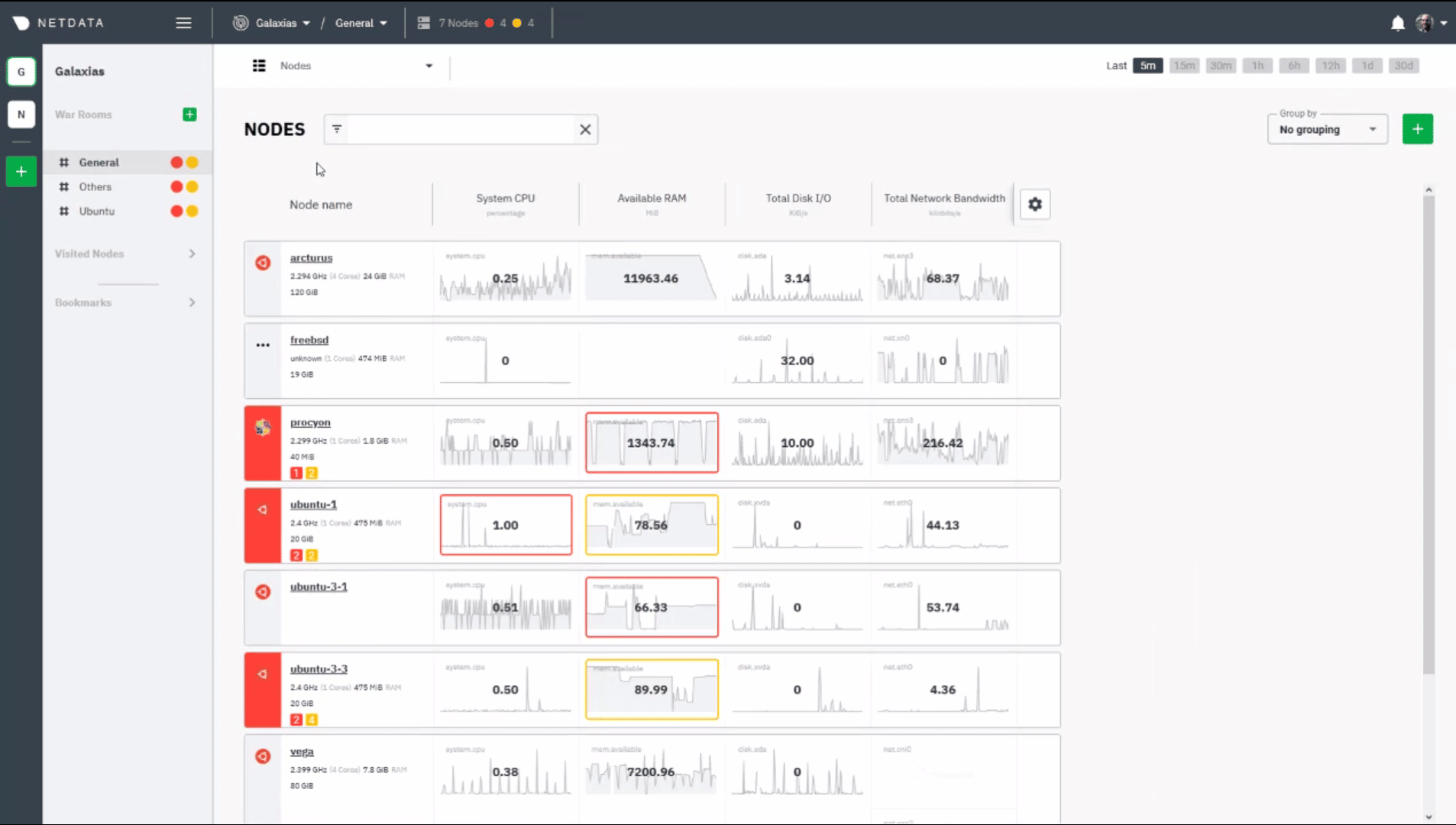Open the arcturus node link

(x=311, y=258)
